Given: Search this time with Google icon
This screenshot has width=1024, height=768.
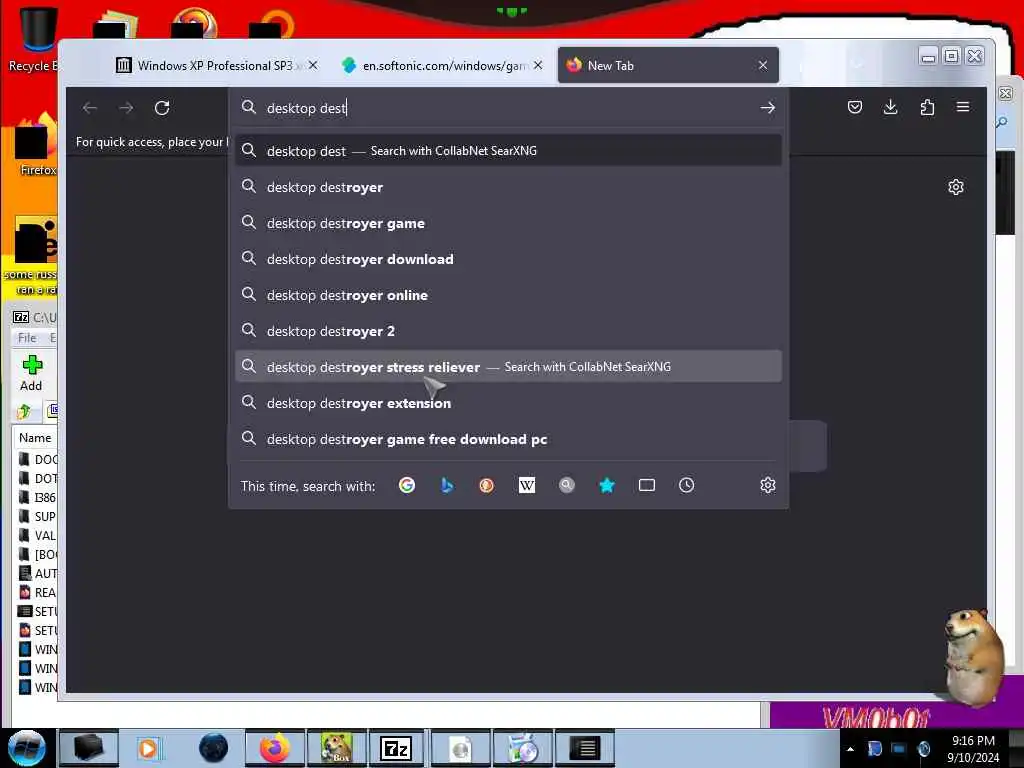Looking at the screenshot, I should [407, 485].
